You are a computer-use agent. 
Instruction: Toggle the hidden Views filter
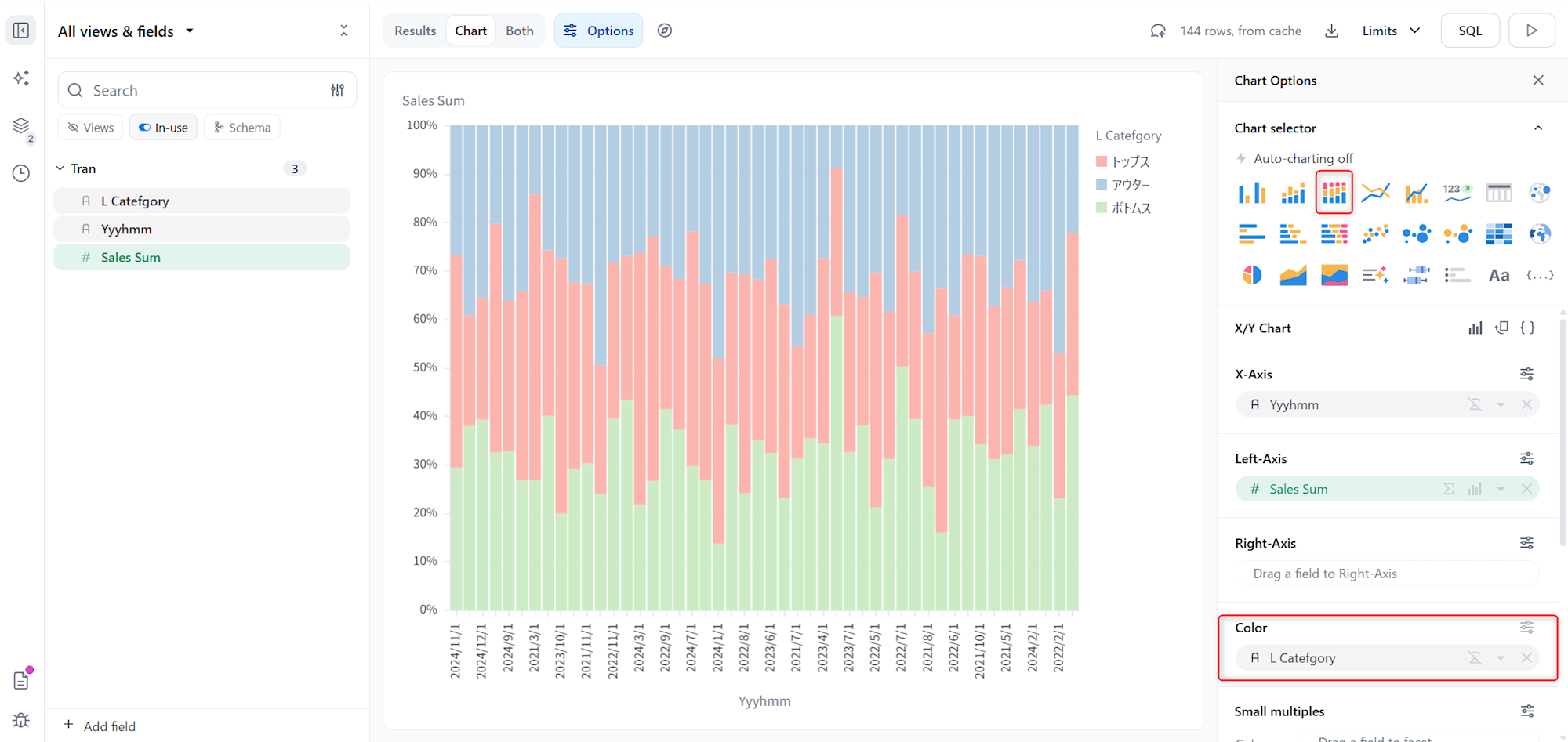coord(91,128)
